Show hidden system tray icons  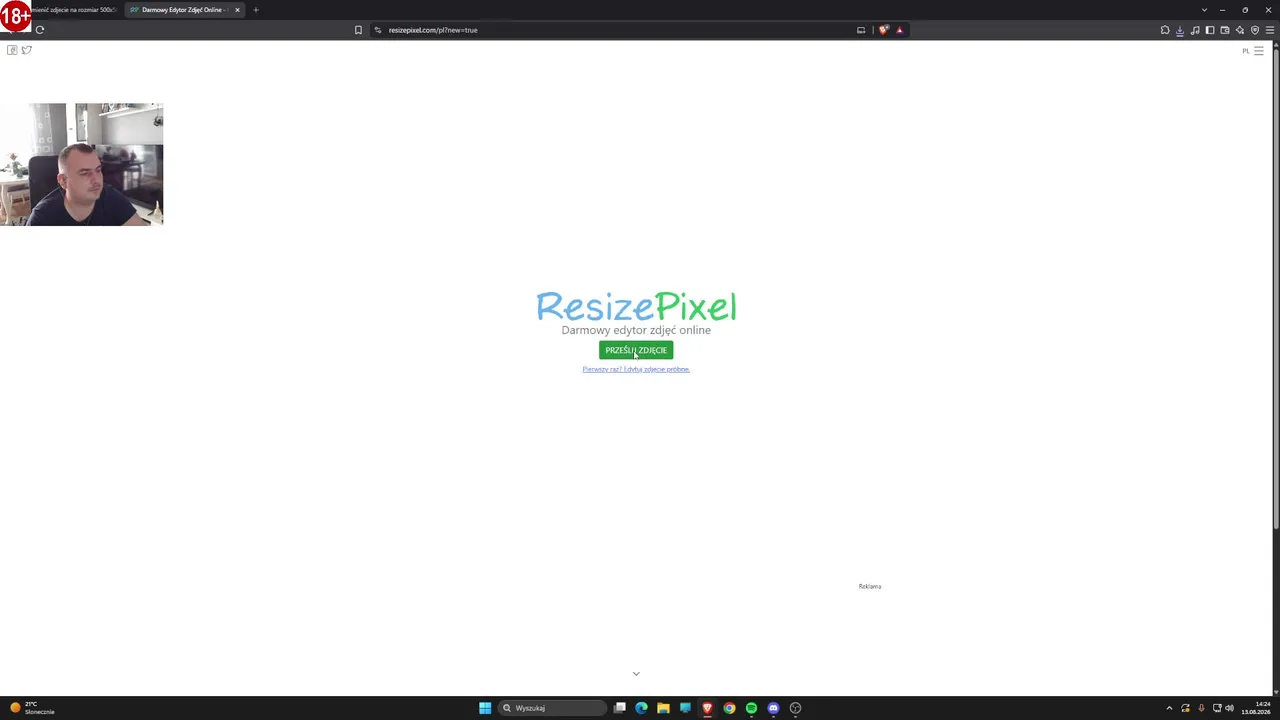(x=1169, y=708)
